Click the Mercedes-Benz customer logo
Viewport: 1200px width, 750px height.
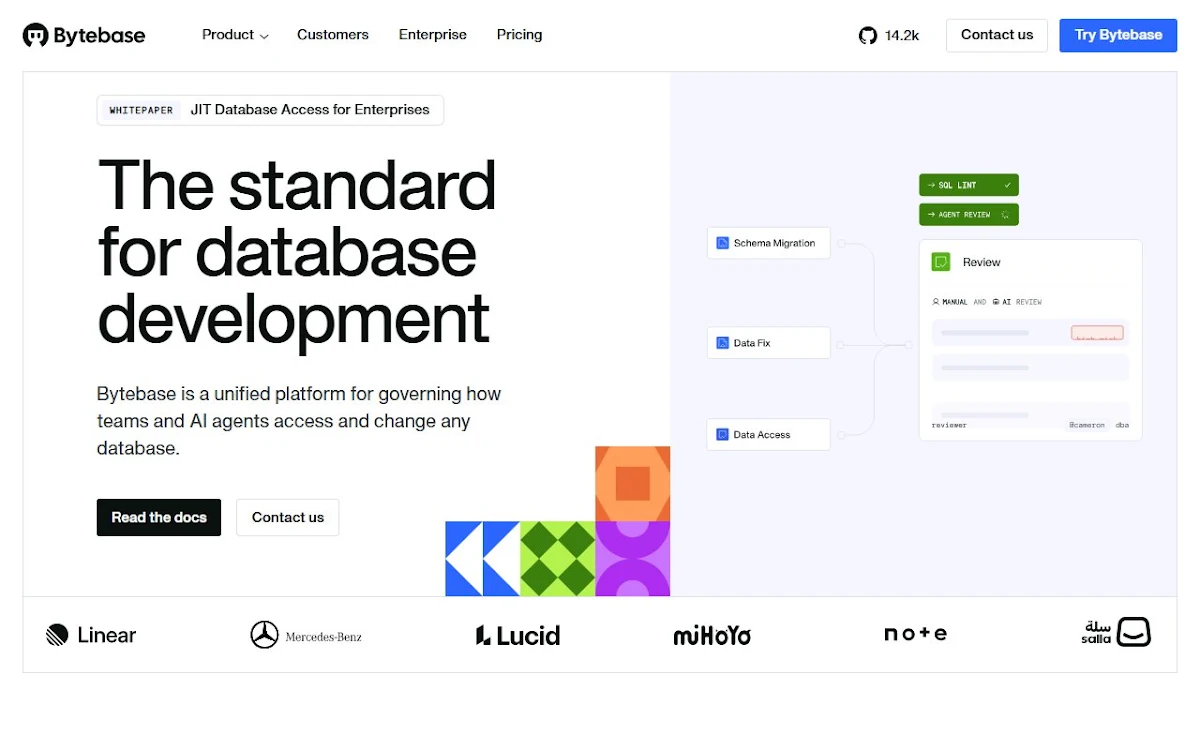(x=306, y=635)
